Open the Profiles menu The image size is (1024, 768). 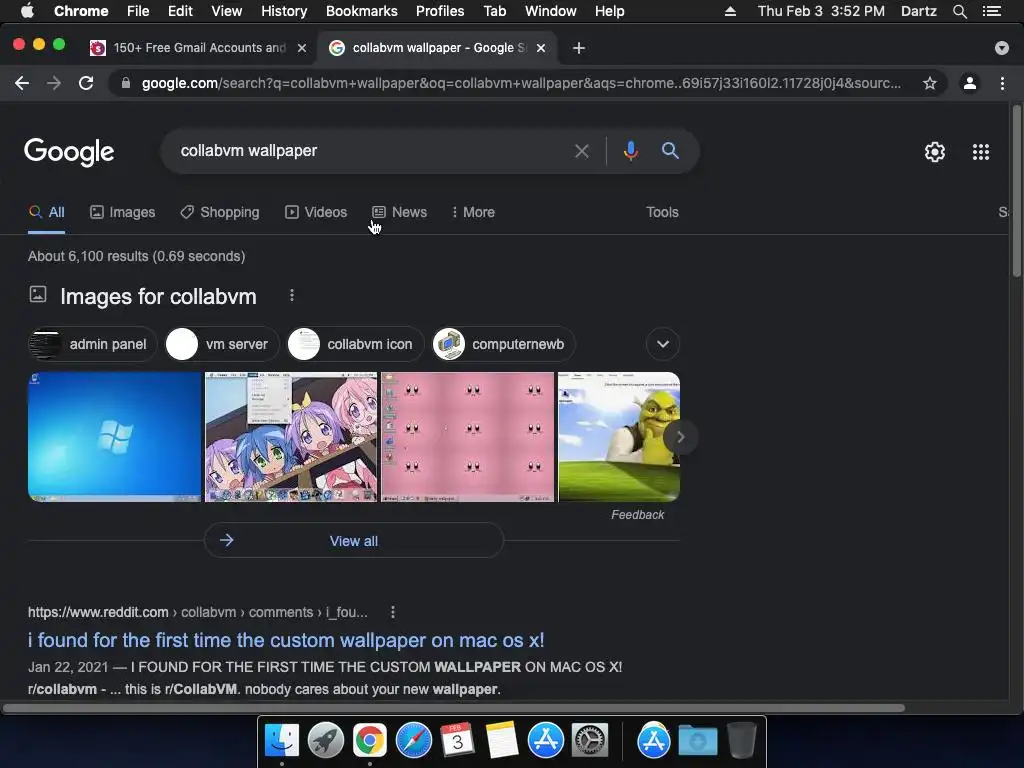[x=440, y=11]
